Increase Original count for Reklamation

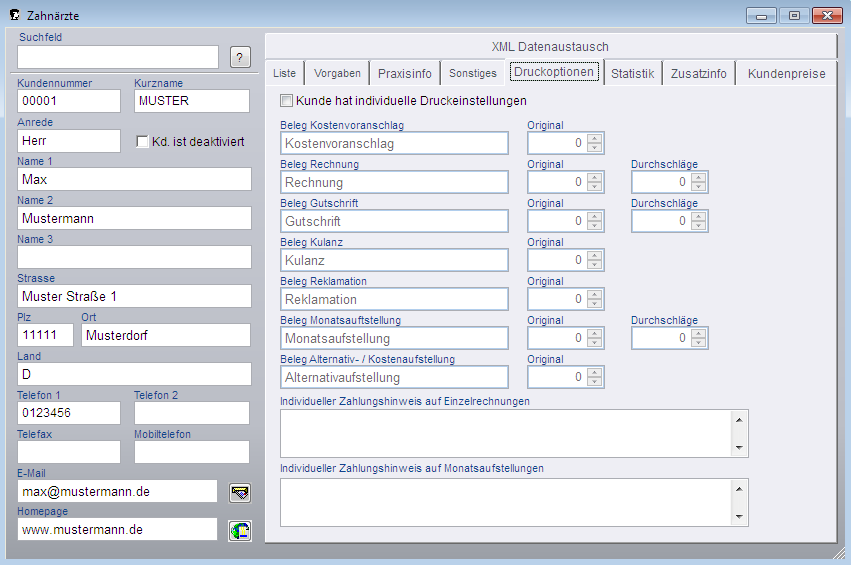pos(595,295)
